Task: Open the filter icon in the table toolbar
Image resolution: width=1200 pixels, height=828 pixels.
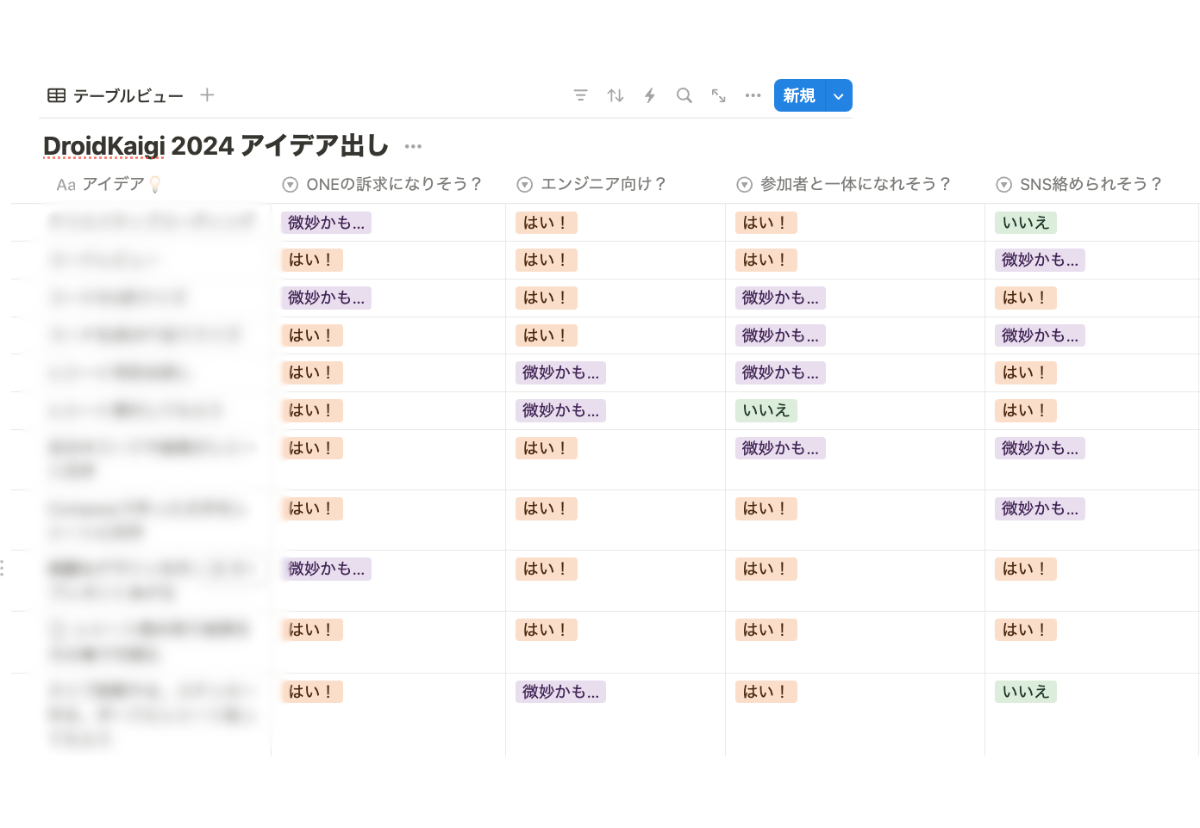Action: [x=580, y=95]
